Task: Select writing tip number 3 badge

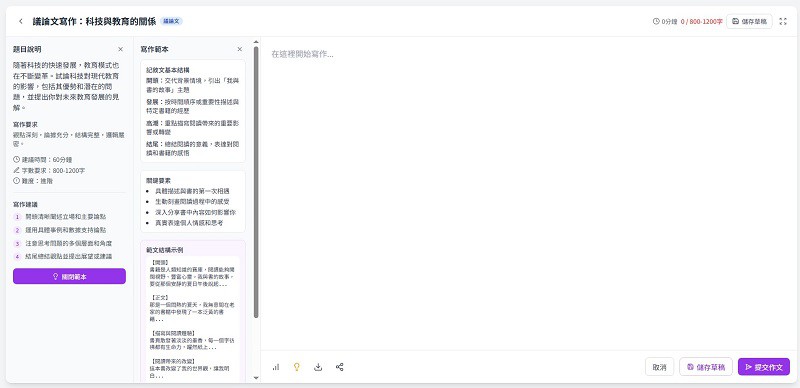Action: pyautogui.click(x=17, y=244)
